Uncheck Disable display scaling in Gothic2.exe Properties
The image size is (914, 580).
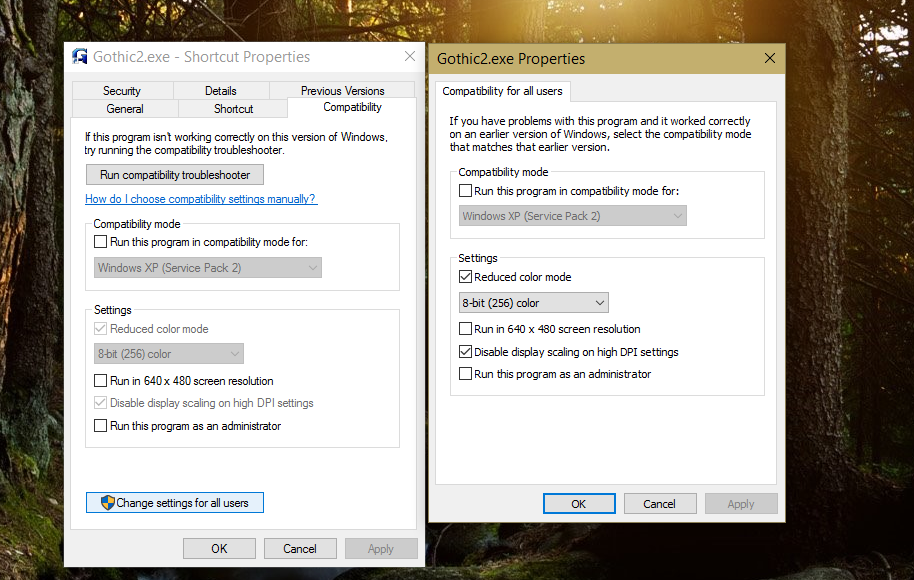pyautogui.click(x=465, y=351)
